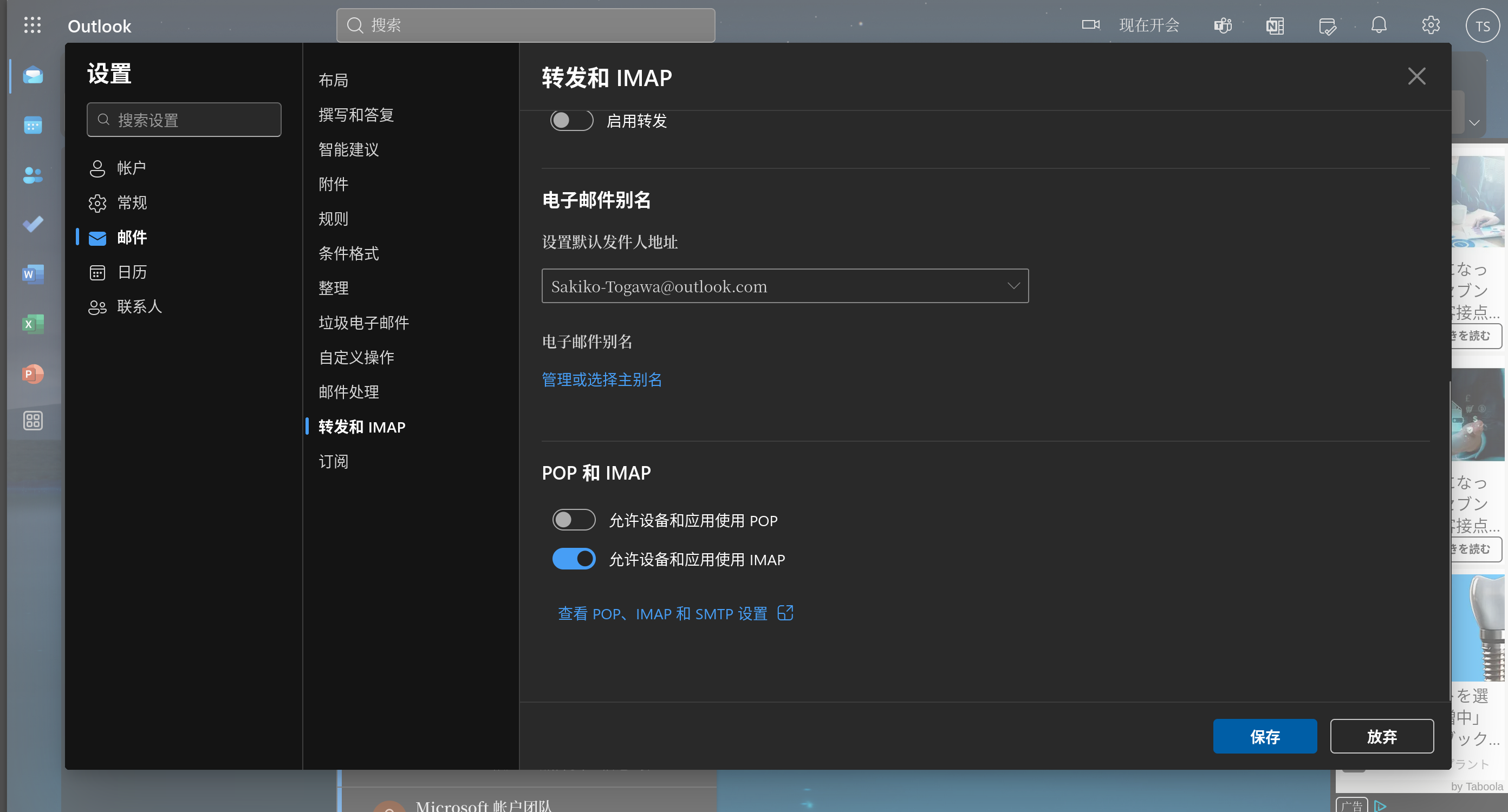Select 联系人 settings category

(184, 306)
